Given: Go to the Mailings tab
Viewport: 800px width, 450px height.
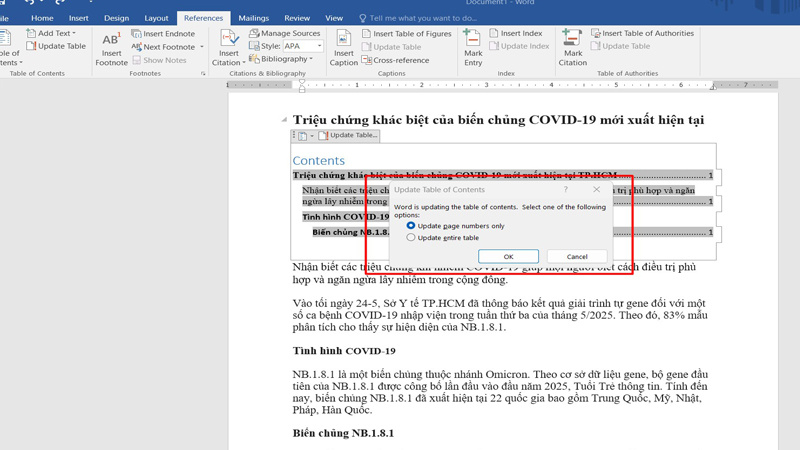Looking at the screenshot, I should (254, 18).
